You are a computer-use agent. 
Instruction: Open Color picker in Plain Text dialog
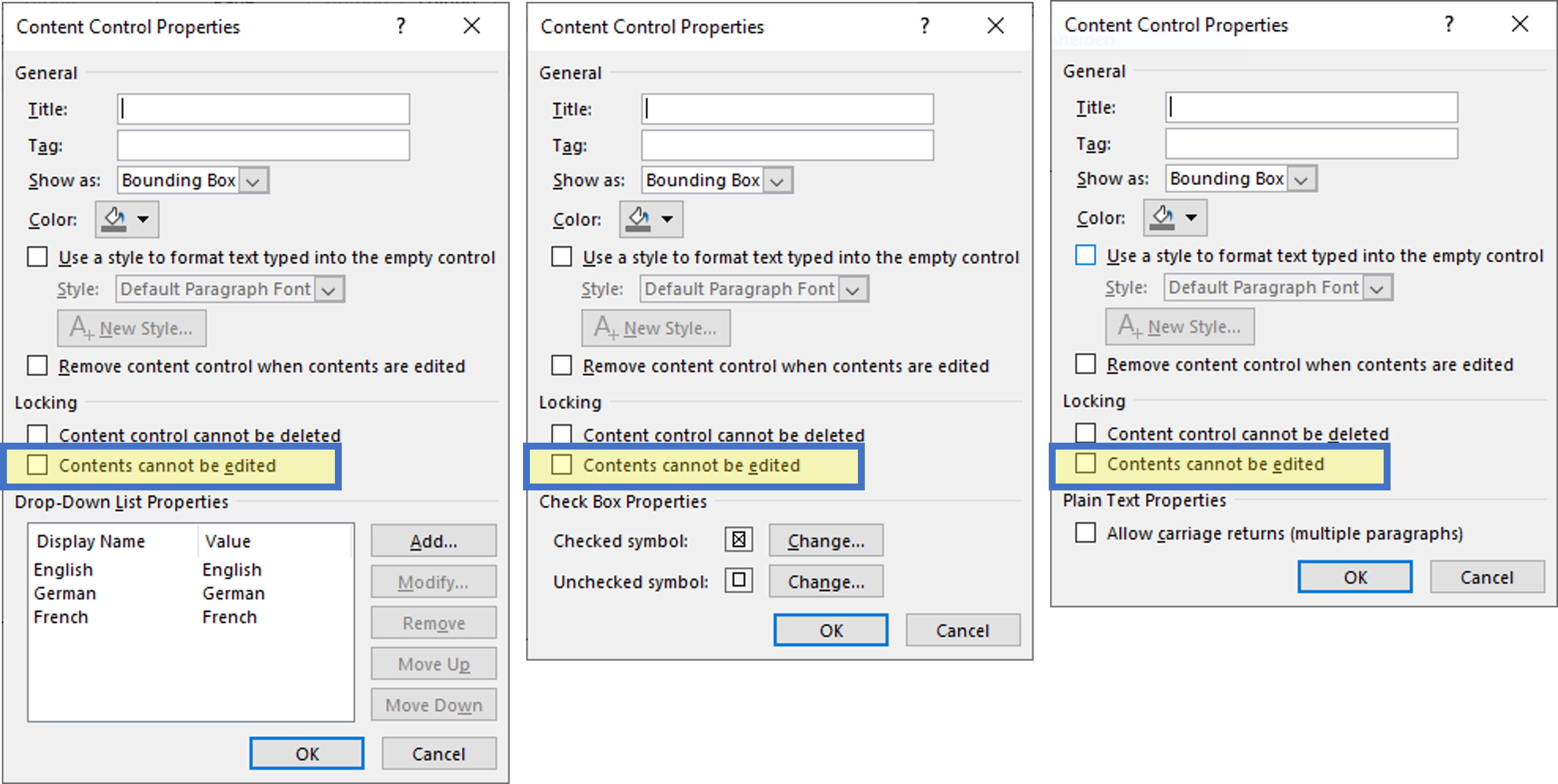tap(1175, 217)
